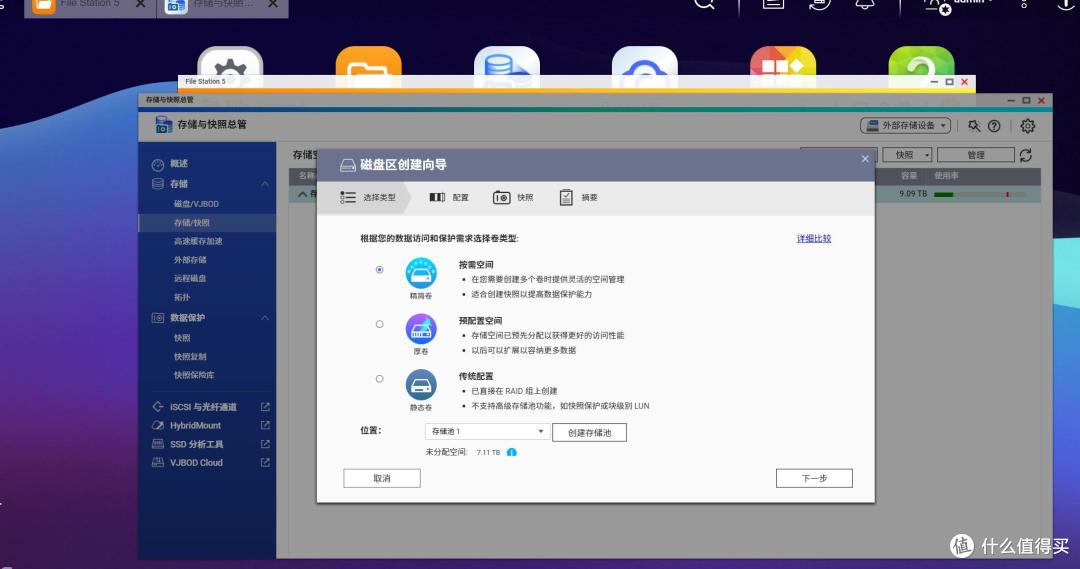This screenshot has height=569, width=1080.
Task: Click the refresh icon next to 管理
Action: pyautogui.click(x=1026, y=155)
